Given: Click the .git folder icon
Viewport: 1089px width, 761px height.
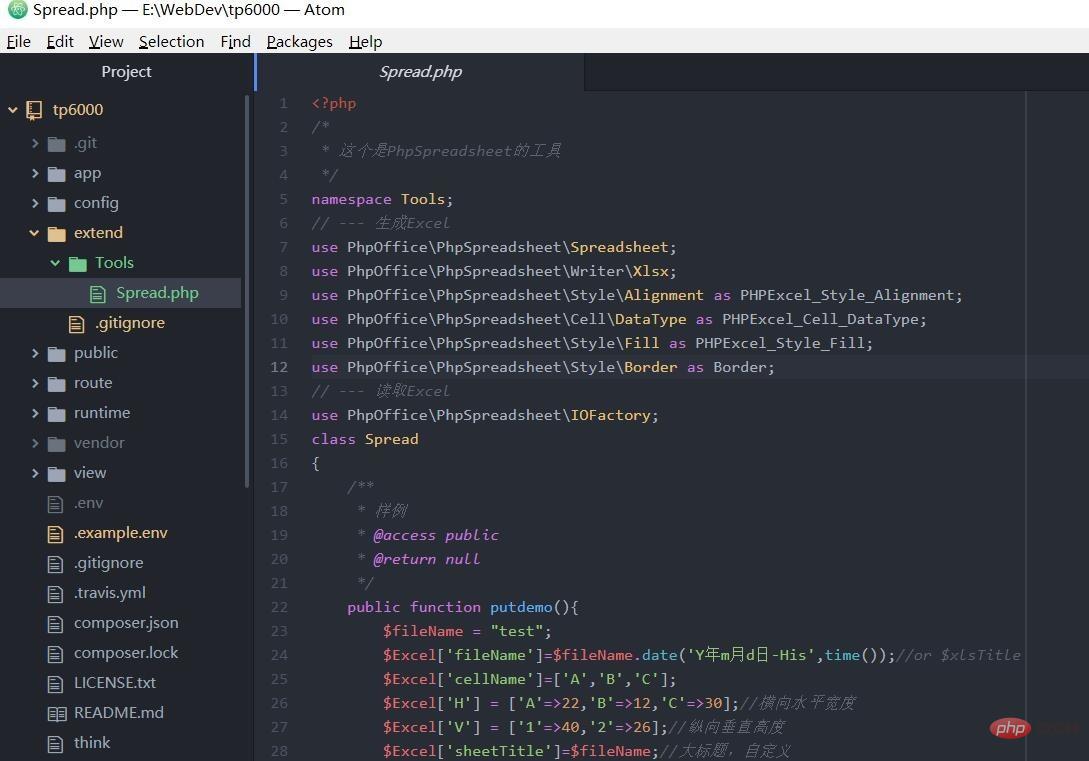Looking at the screenshot, I should click(x=56, y=144).
